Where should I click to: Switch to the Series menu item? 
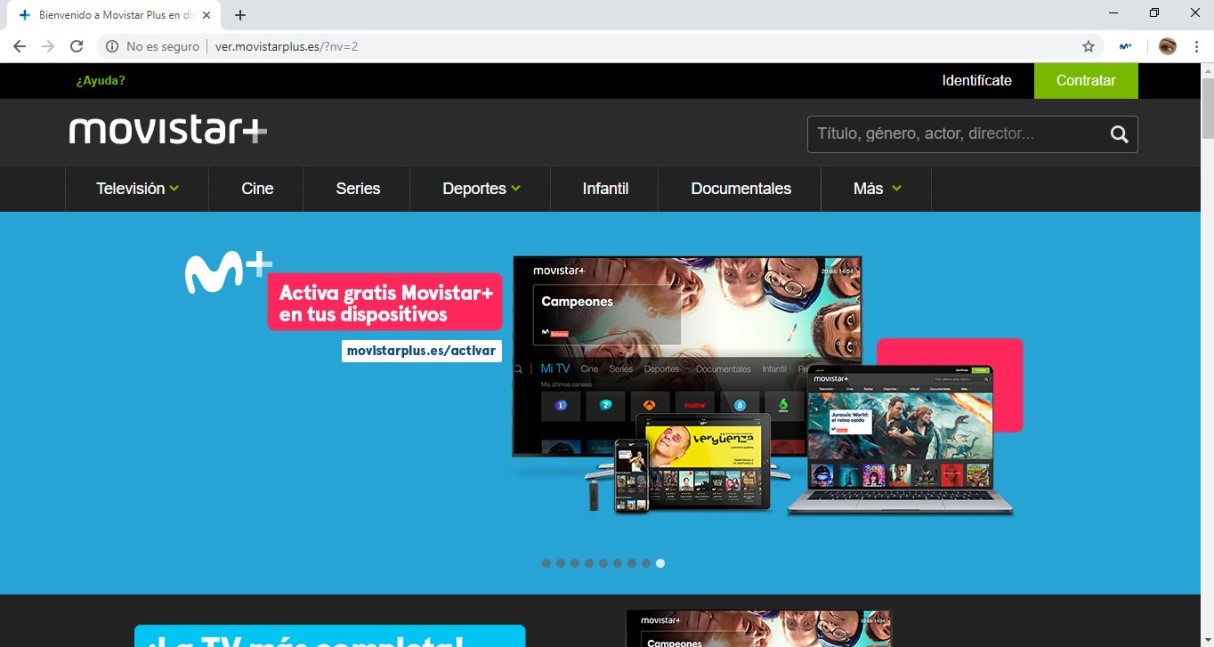[356, 188]
